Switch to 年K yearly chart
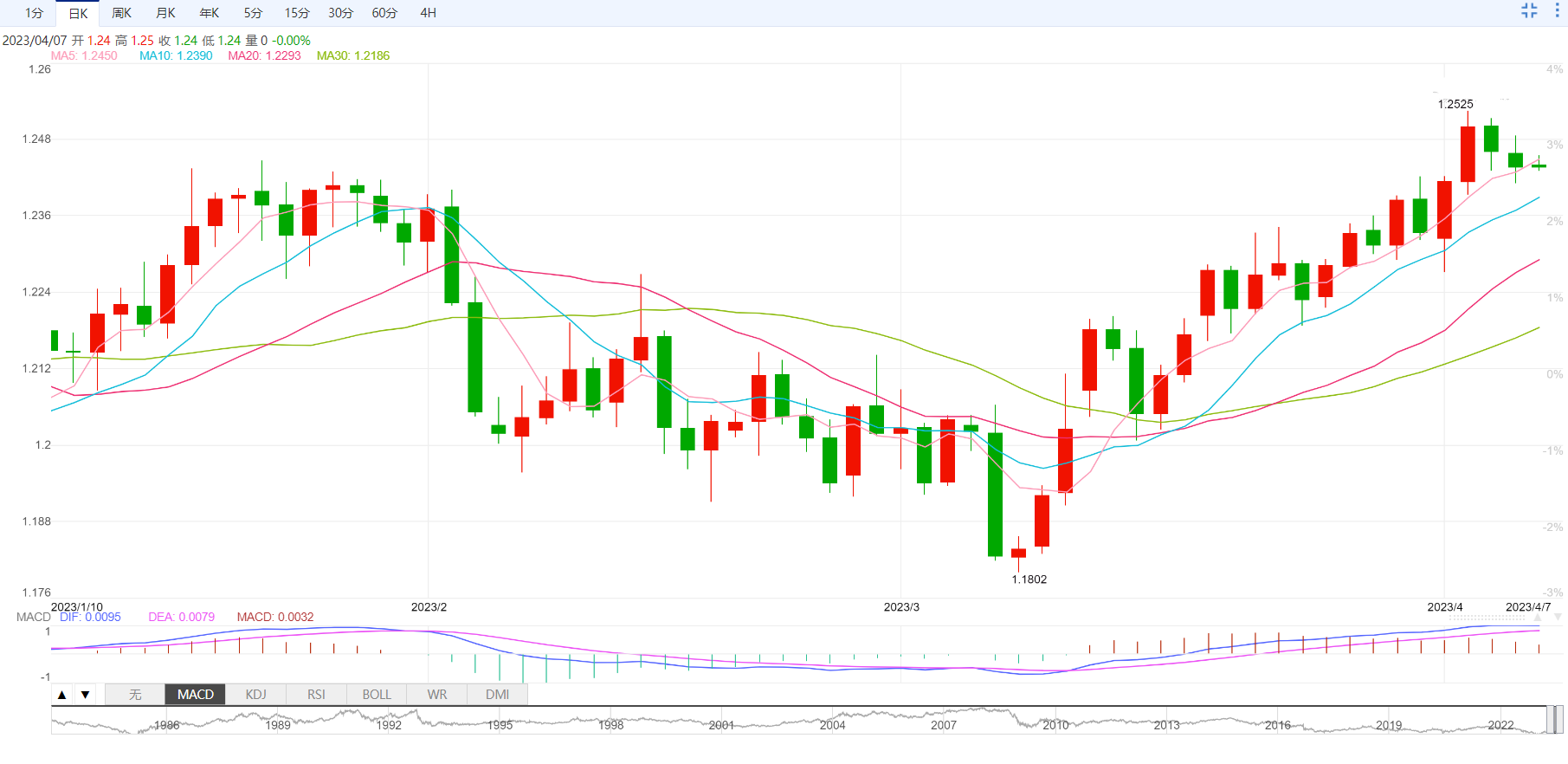Viewport: 1568px width, 764px height. [209, 13]
